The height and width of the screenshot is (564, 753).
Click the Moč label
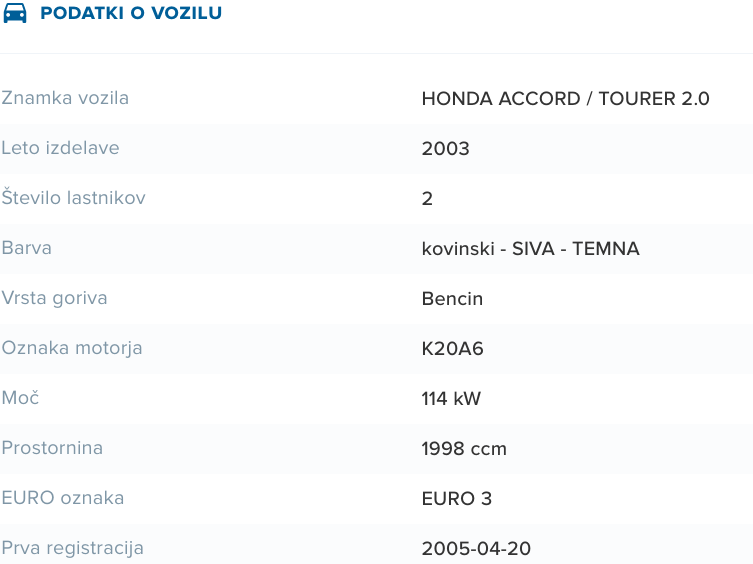tap(20, 398)
